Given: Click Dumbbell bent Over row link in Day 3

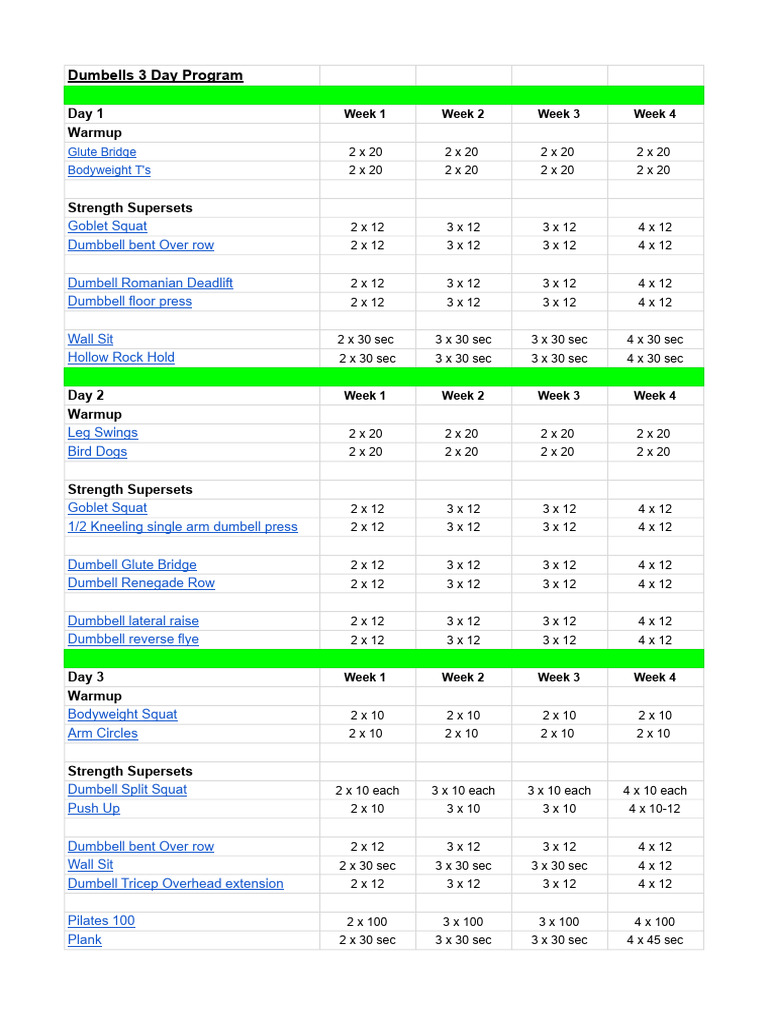Looking at the screenshot, I should [x=140, y=846].
